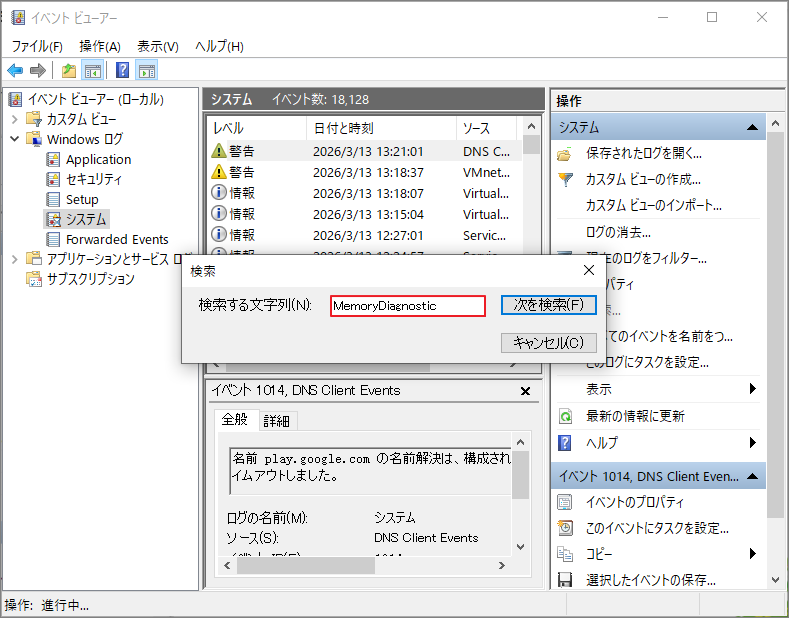The width and height of the screenshot is (789, 618).
Task: Click the Forwarded Events log icon
Action: (53, 239)
